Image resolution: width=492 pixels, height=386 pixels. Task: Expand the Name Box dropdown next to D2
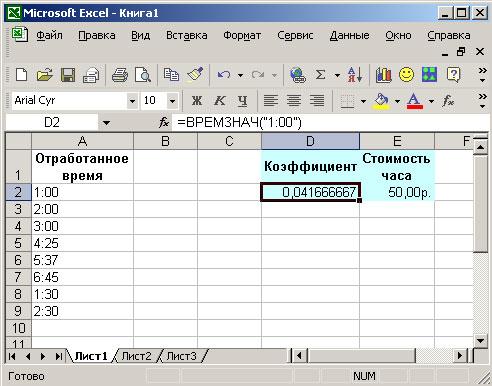[x=106, y=123]
